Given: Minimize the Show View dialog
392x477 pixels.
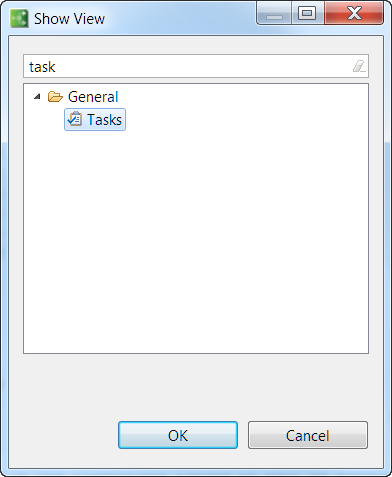Looking at the screenshot, I should (274, 13).
